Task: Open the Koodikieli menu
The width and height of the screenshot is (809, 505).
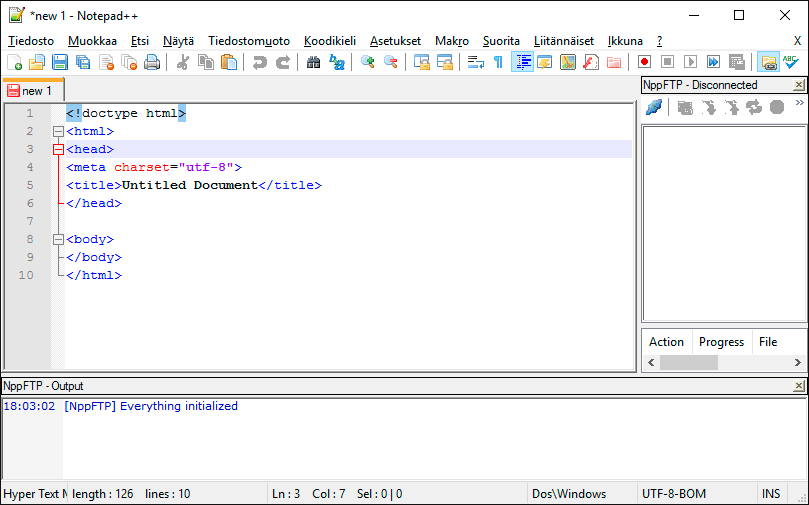Action: [x=330, y=41]
